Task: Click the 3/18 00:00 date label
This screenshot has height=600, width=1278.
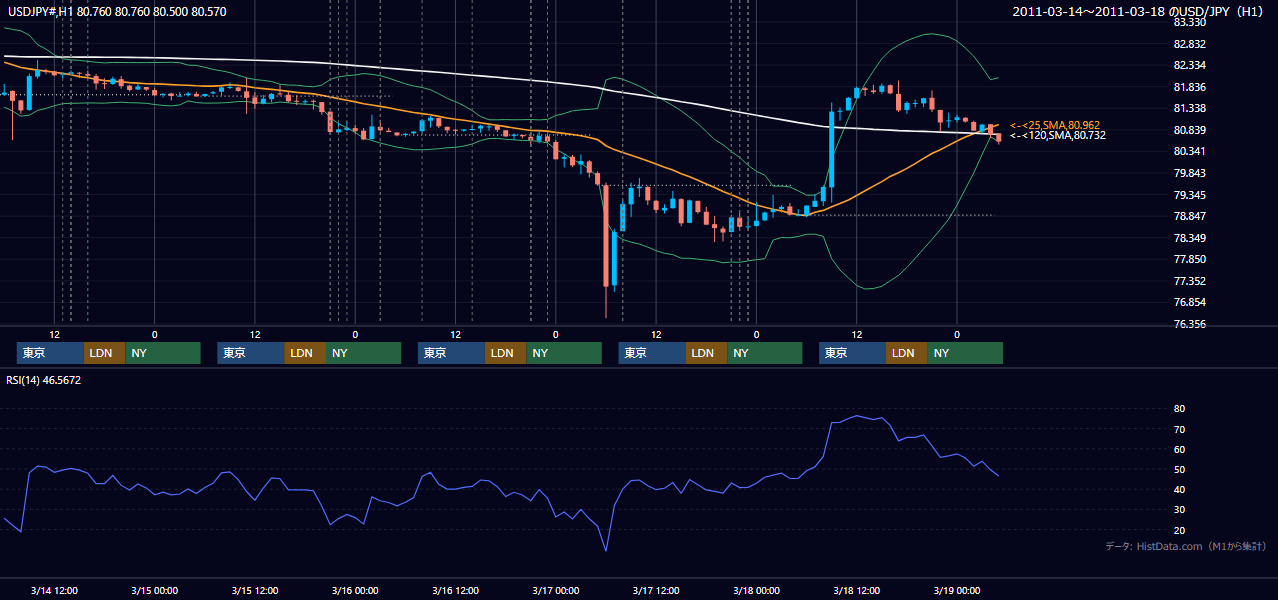Action: (756, 590)
